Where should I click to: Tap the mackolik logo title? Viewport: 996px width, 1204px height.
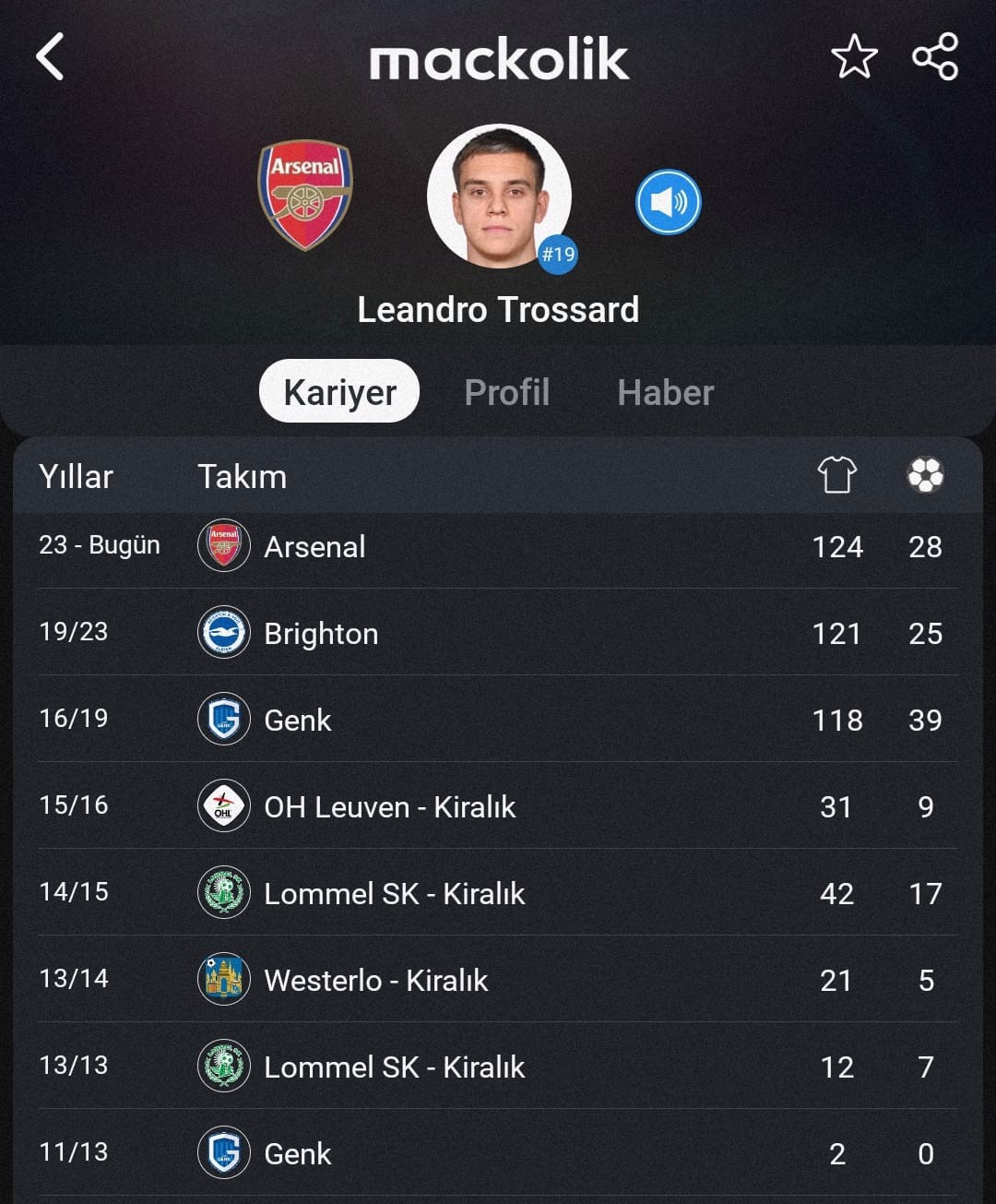(x=499, y=60)
